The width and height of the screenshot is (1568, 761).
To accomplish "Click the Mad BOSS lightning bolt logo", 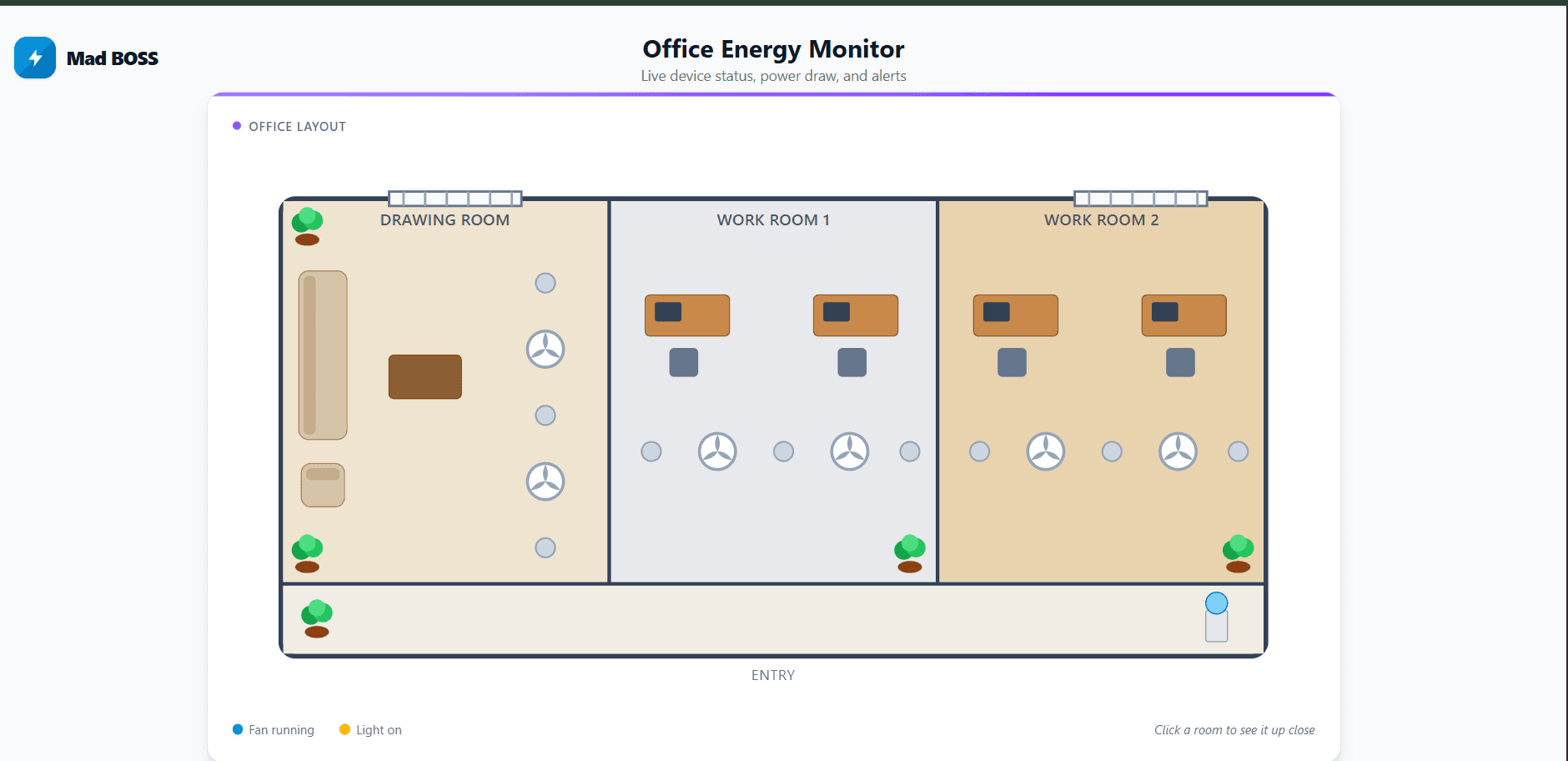I will (35, 58).
